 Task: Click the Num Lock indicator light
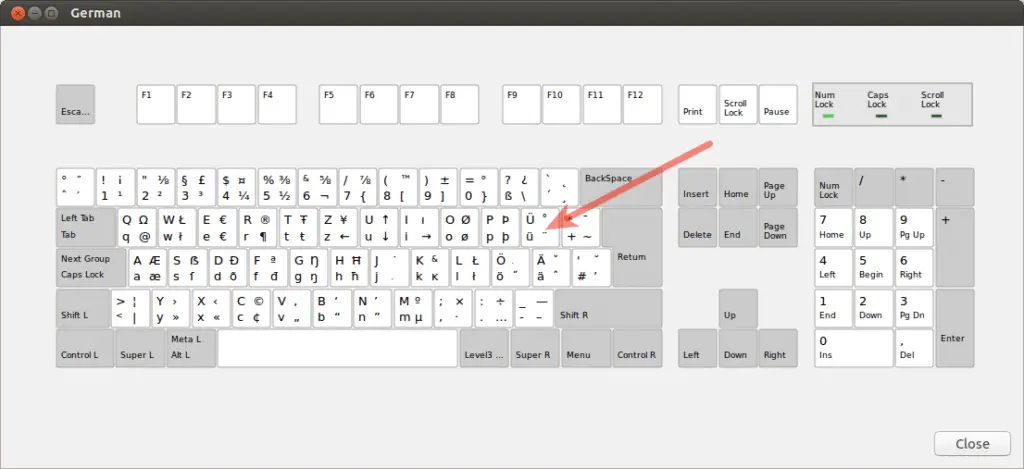827,116
